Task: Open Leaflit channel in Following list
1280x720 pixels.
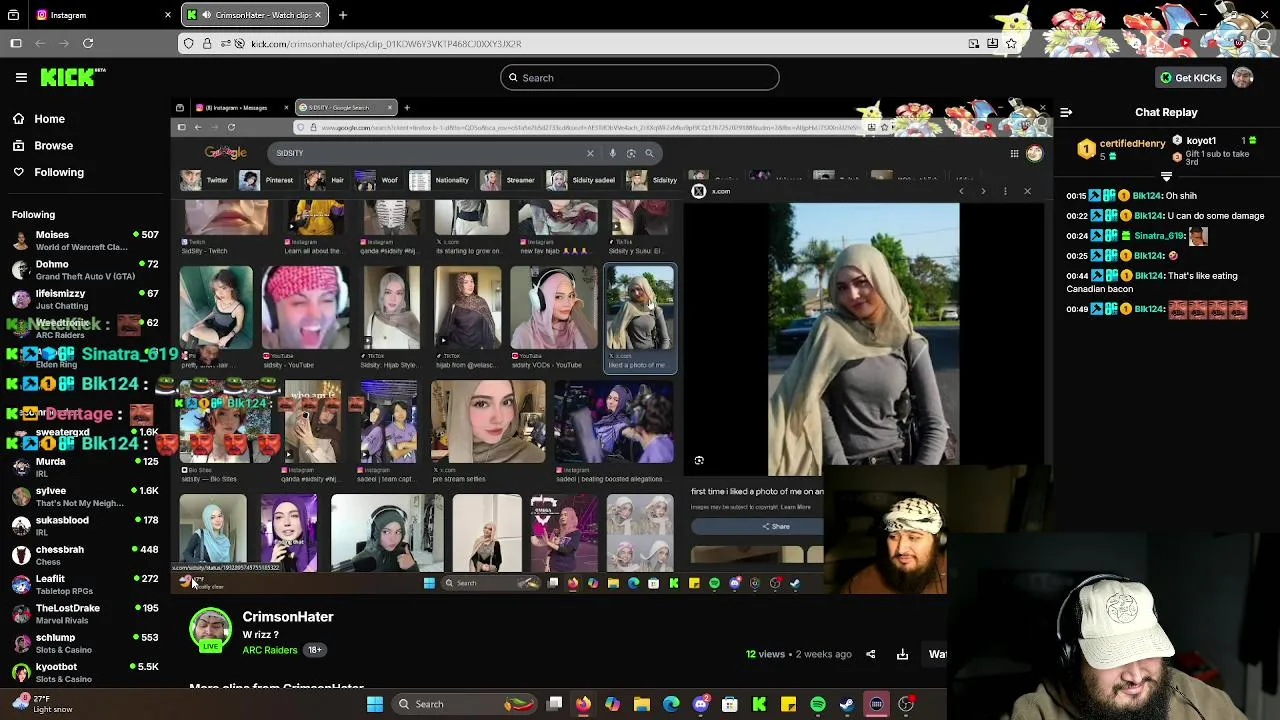Action: [x=85, y=584]
